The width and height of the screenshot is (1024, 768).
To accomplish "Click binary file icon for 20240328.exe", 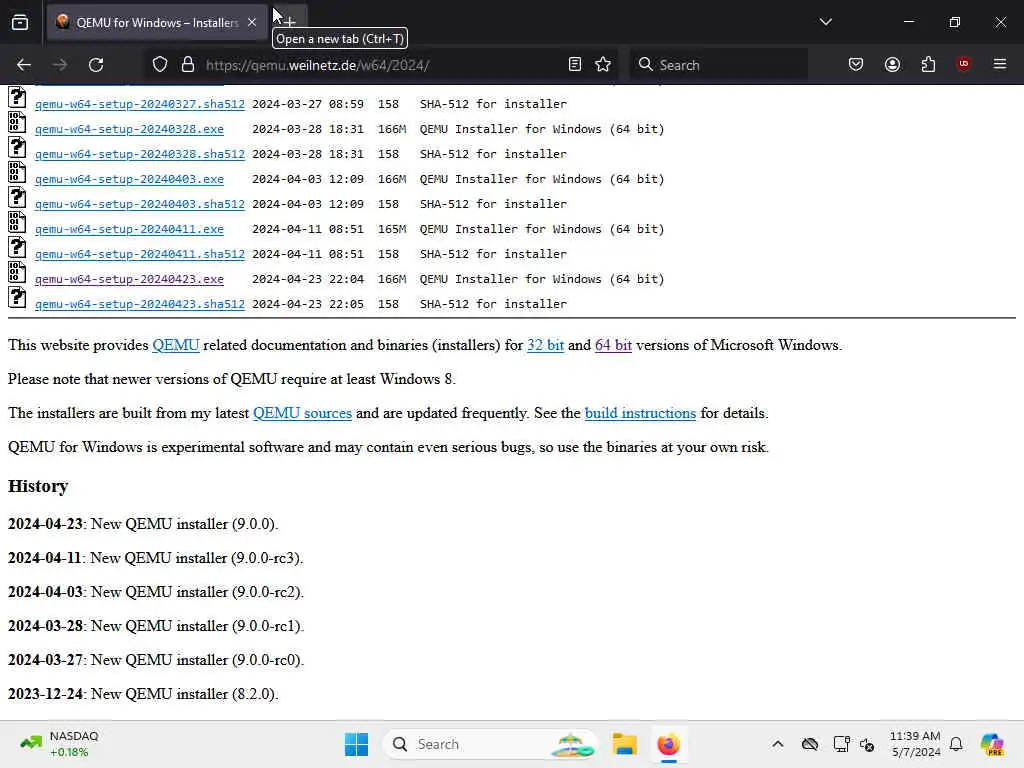I will (x=17, y=122).
